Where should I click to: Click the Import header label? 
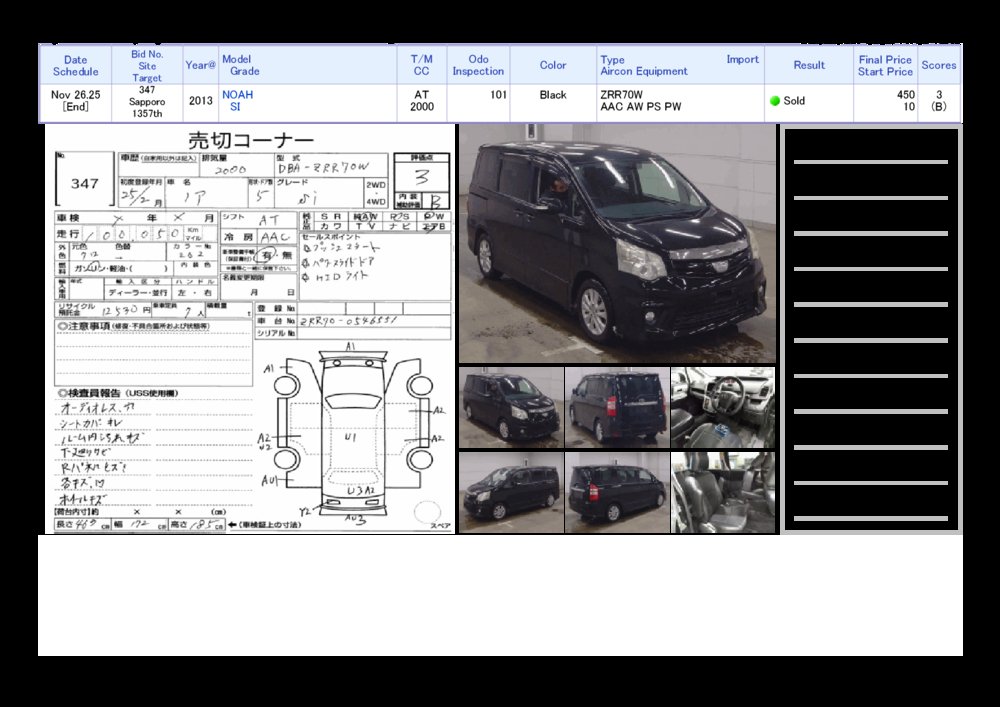(x=742, y=59)
